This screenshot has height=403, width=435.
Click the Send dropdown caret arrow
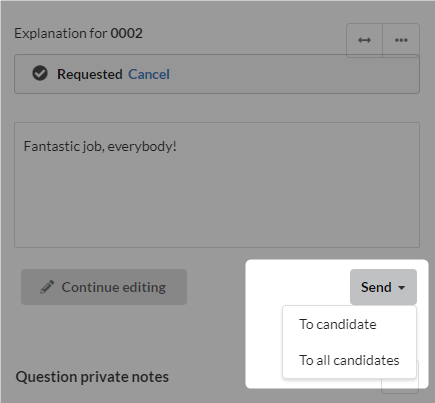pos(402,288)
